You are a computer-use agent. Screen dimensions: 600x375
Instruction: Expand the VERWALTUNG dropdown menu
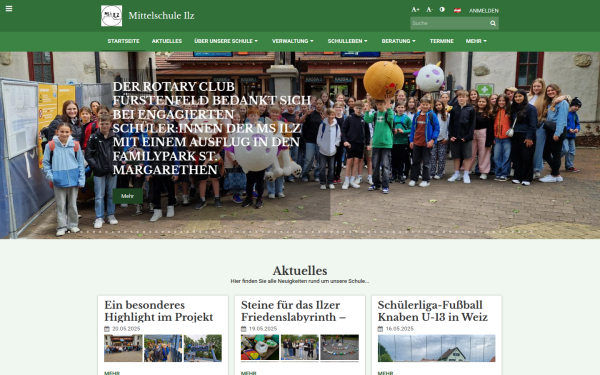click(x=293, y=41)
